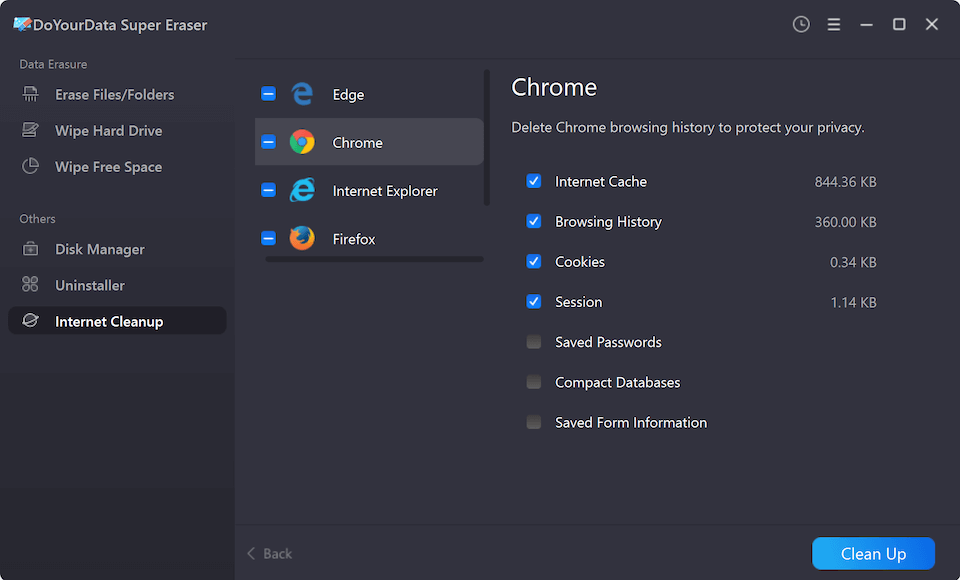Click the Edge browser icon

302,94
